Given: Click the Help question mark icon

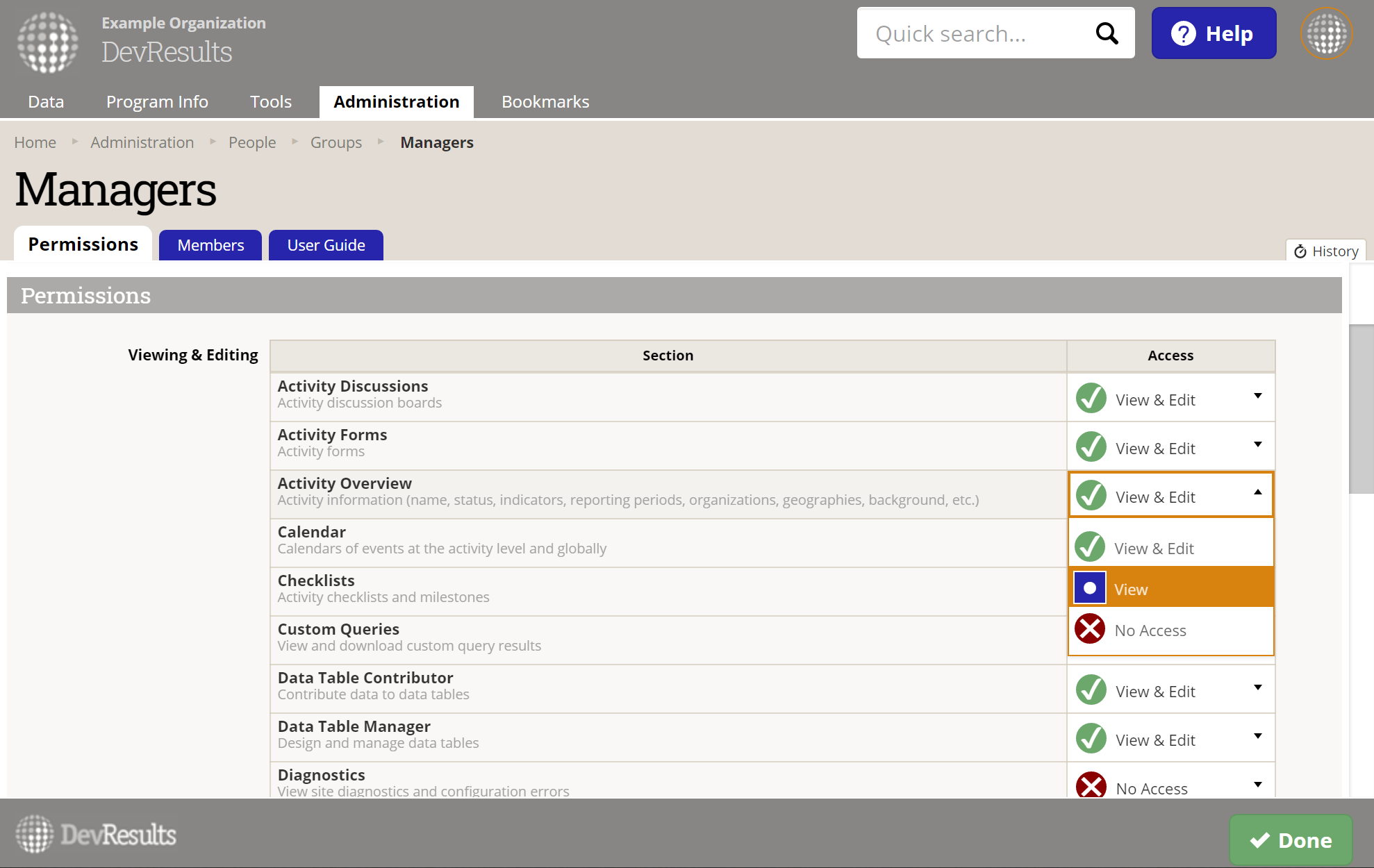Looking at the screenshot, I should [1183, 33].
